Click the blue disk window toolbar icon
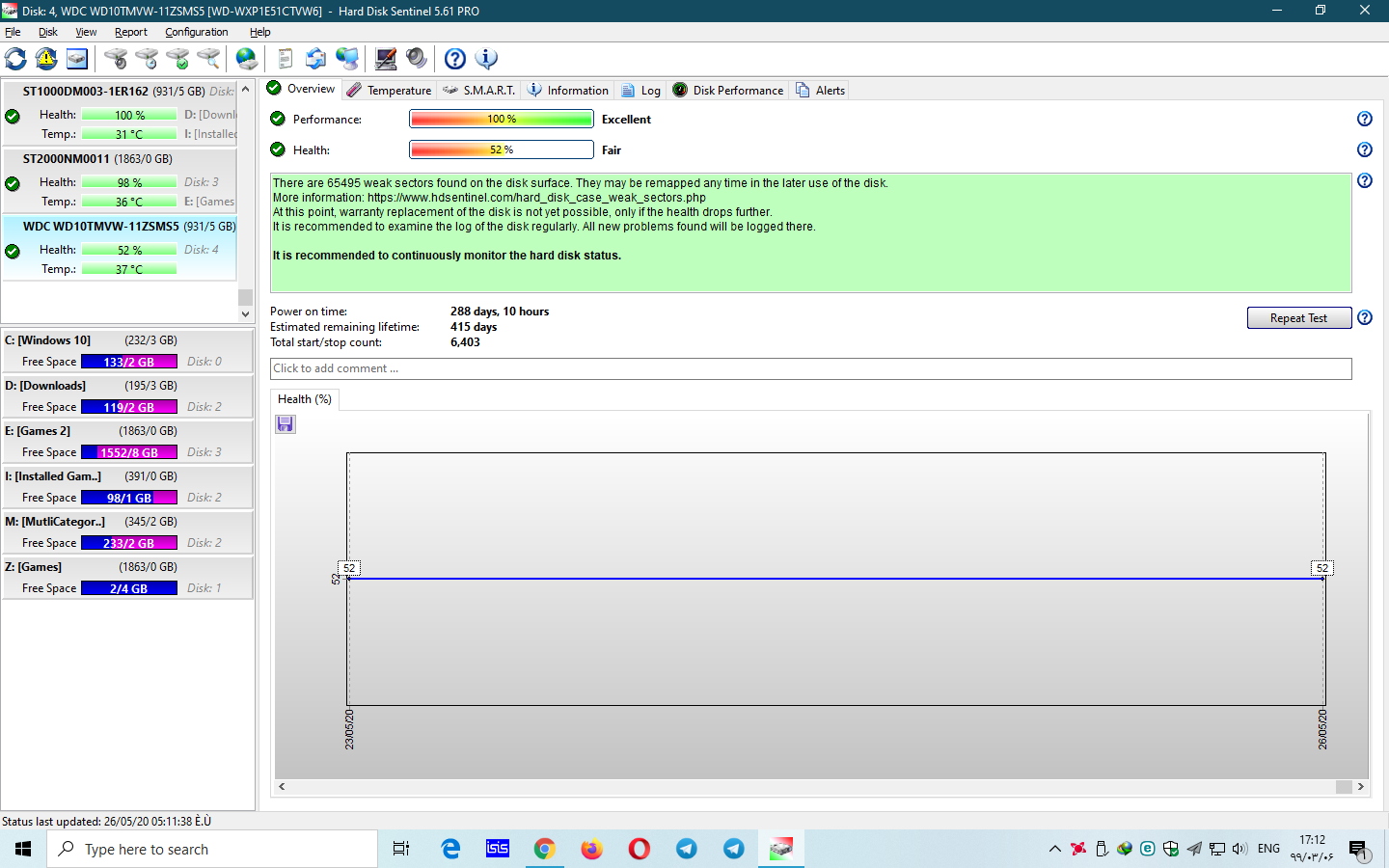The image size is (1389, 868). point(77,59)
